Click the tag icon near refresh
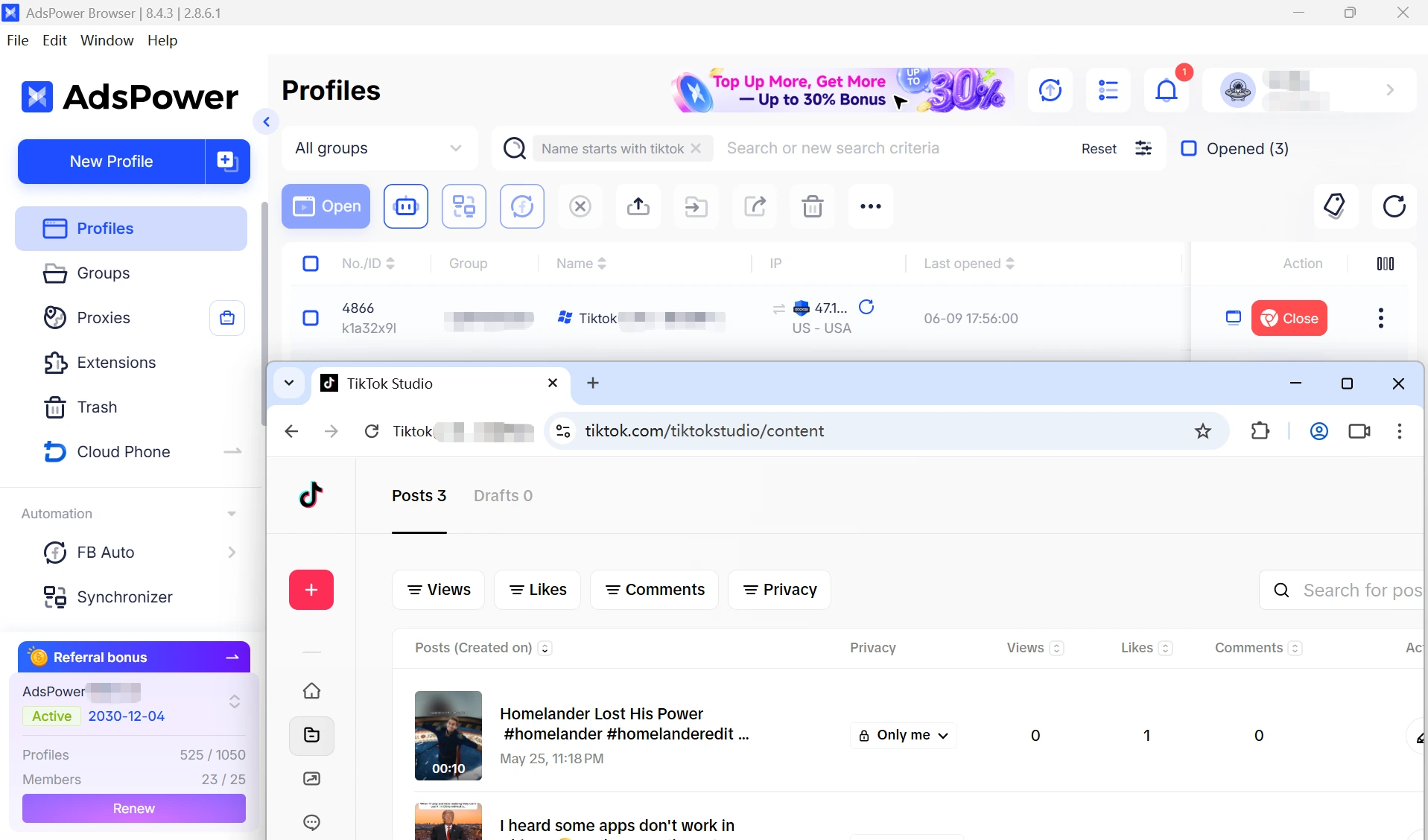This screenshot has height=840, width=1428. 1336,206
